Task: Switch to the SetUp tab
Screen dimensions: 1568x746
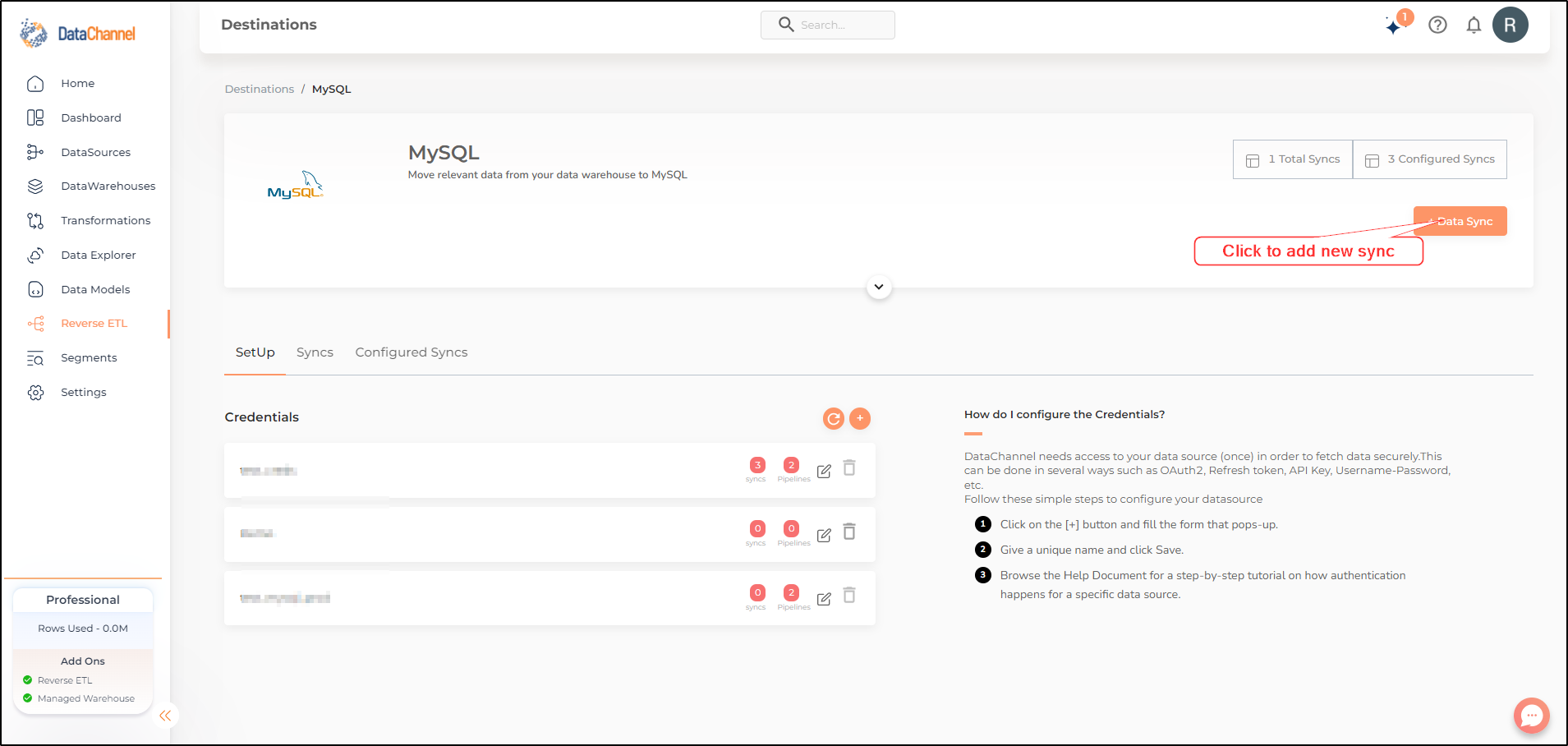Action: [255, 352]
